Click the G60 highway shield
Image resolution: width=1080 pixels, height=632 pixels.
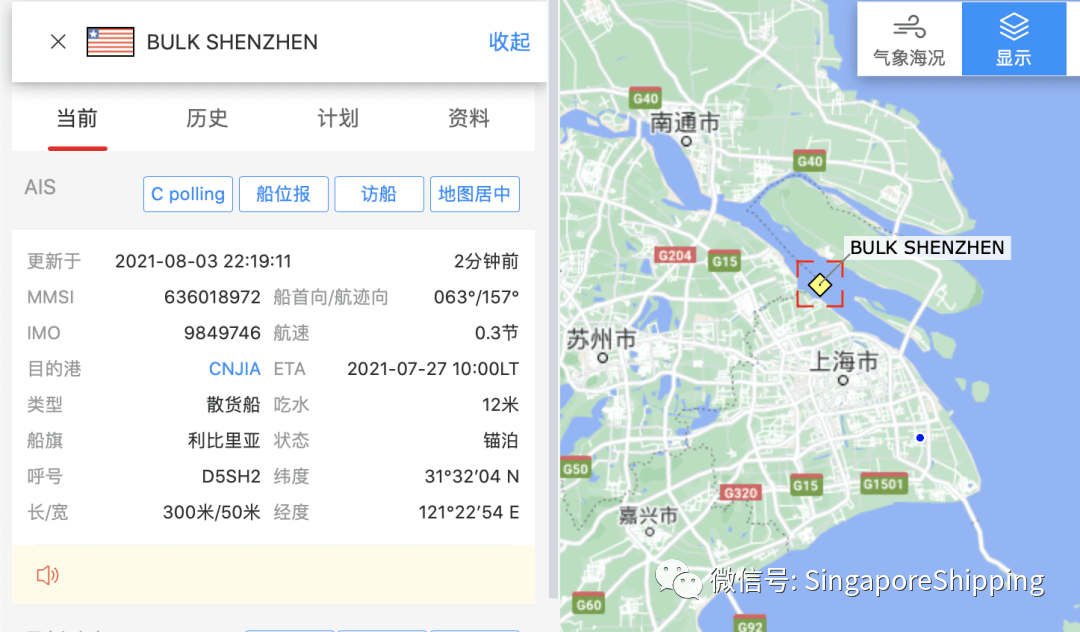click(588, 604)
